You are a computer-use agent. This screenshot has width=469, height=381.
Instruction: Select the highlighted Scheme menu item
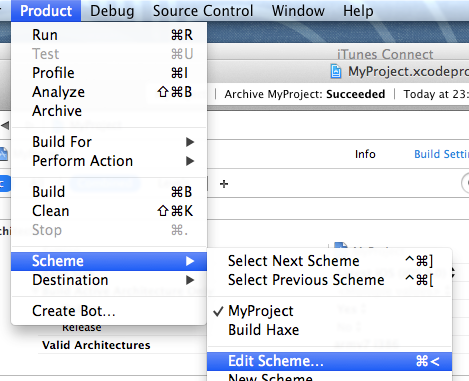click(109, 261)
